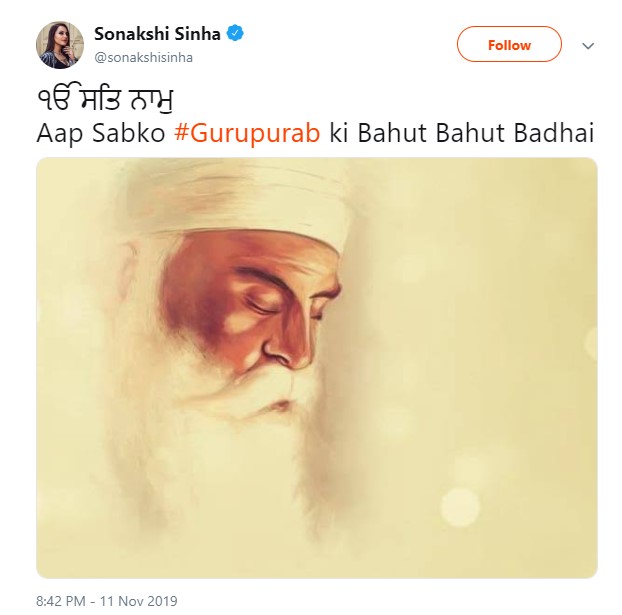The image size is (622, 615).
Task: Open the #Gurupurab hashtag
Action: point(247,133)
